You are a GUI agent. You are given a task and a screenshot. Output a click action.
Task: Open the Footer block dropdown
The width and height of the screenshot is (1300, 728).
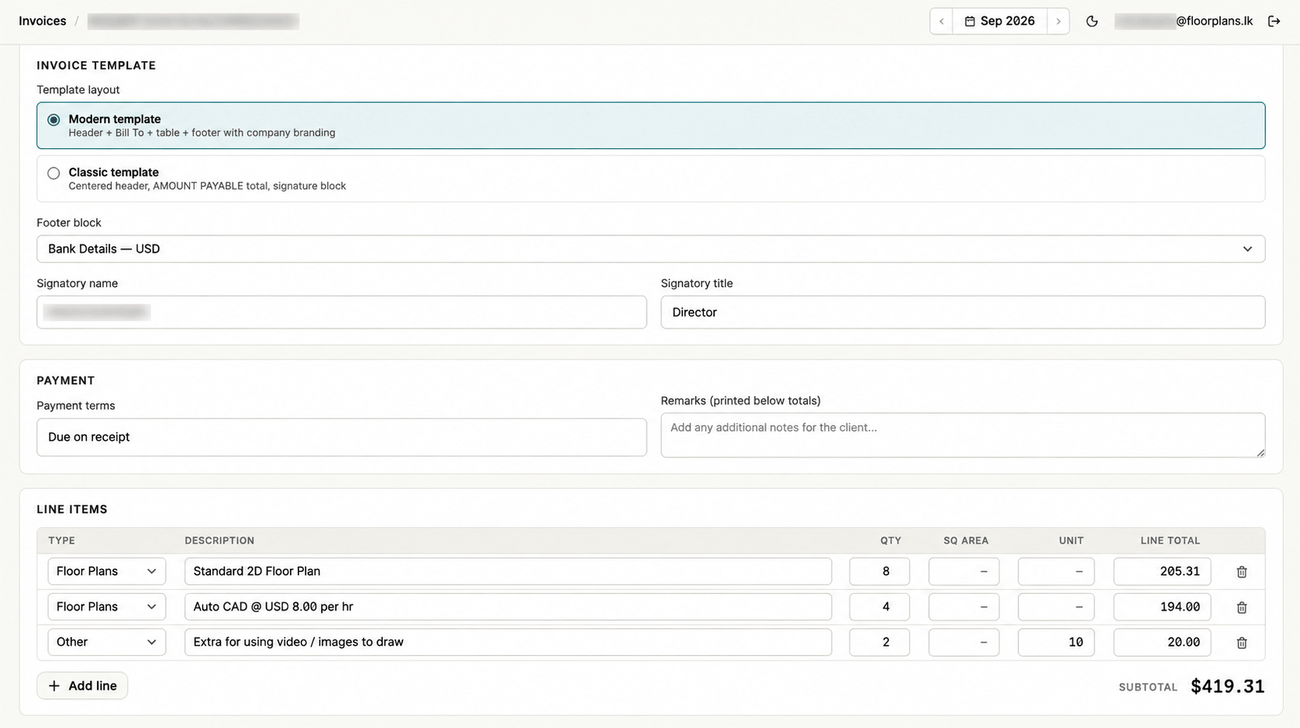click(x=651, y=249)
